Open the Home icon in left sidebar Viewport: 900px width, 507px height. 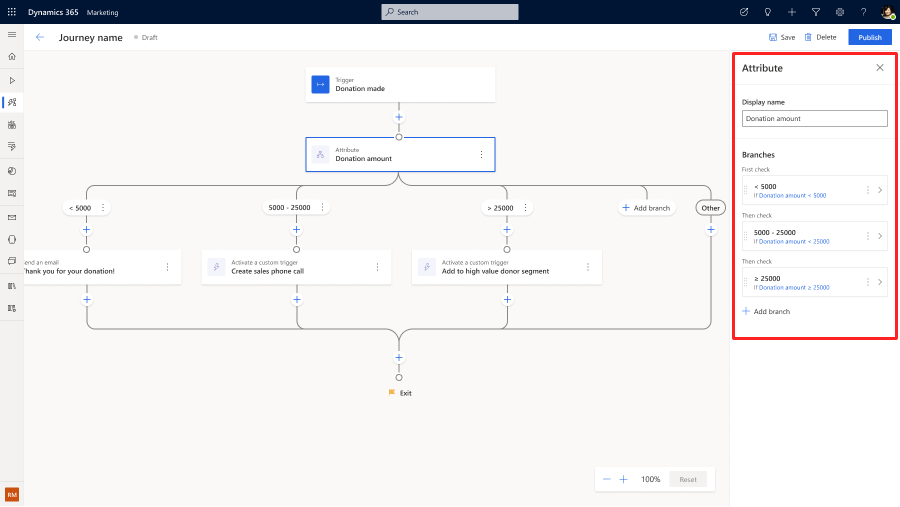[x=12, y=57]
